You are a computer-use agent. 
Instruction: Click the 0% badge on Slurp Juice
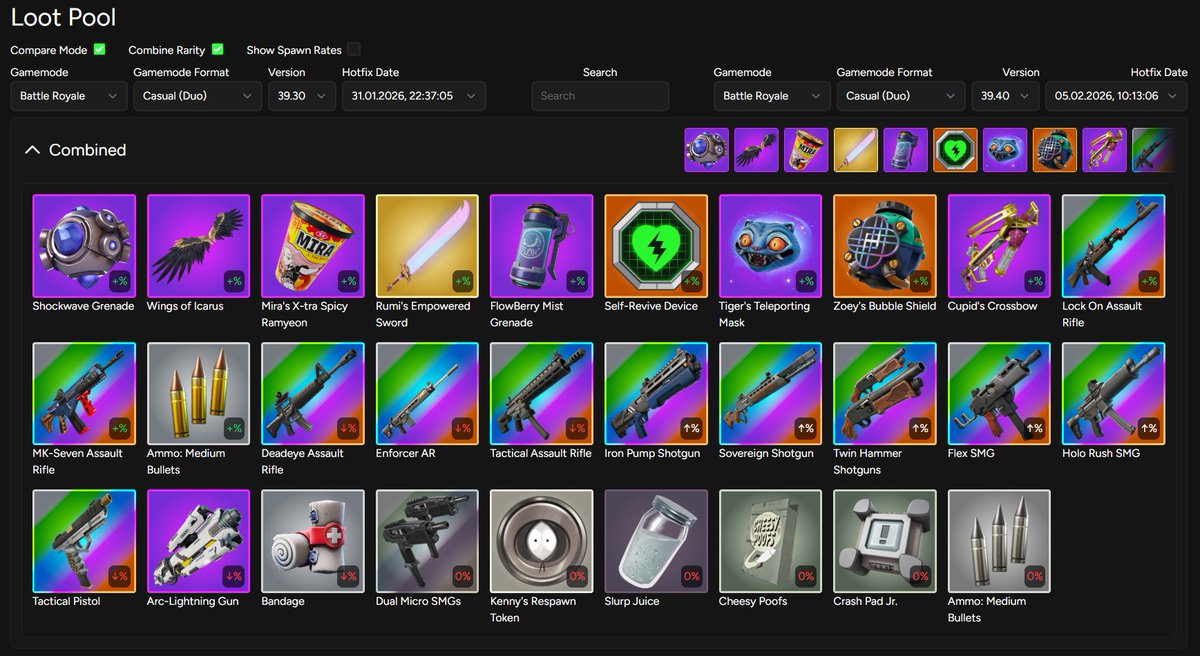point(691,576)
